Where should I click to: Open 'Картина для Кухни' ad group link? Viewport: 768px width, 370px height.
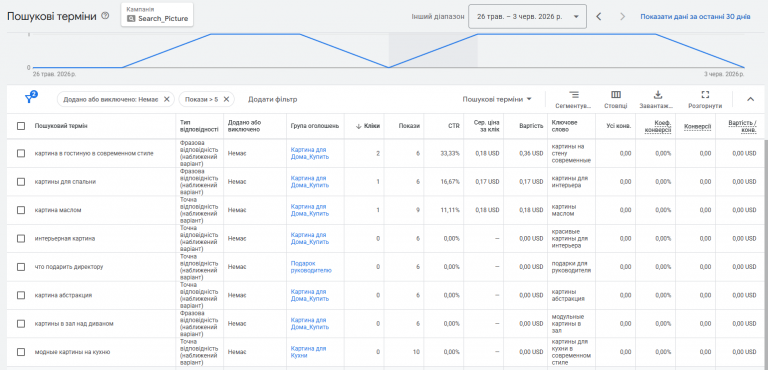[308, 352]
